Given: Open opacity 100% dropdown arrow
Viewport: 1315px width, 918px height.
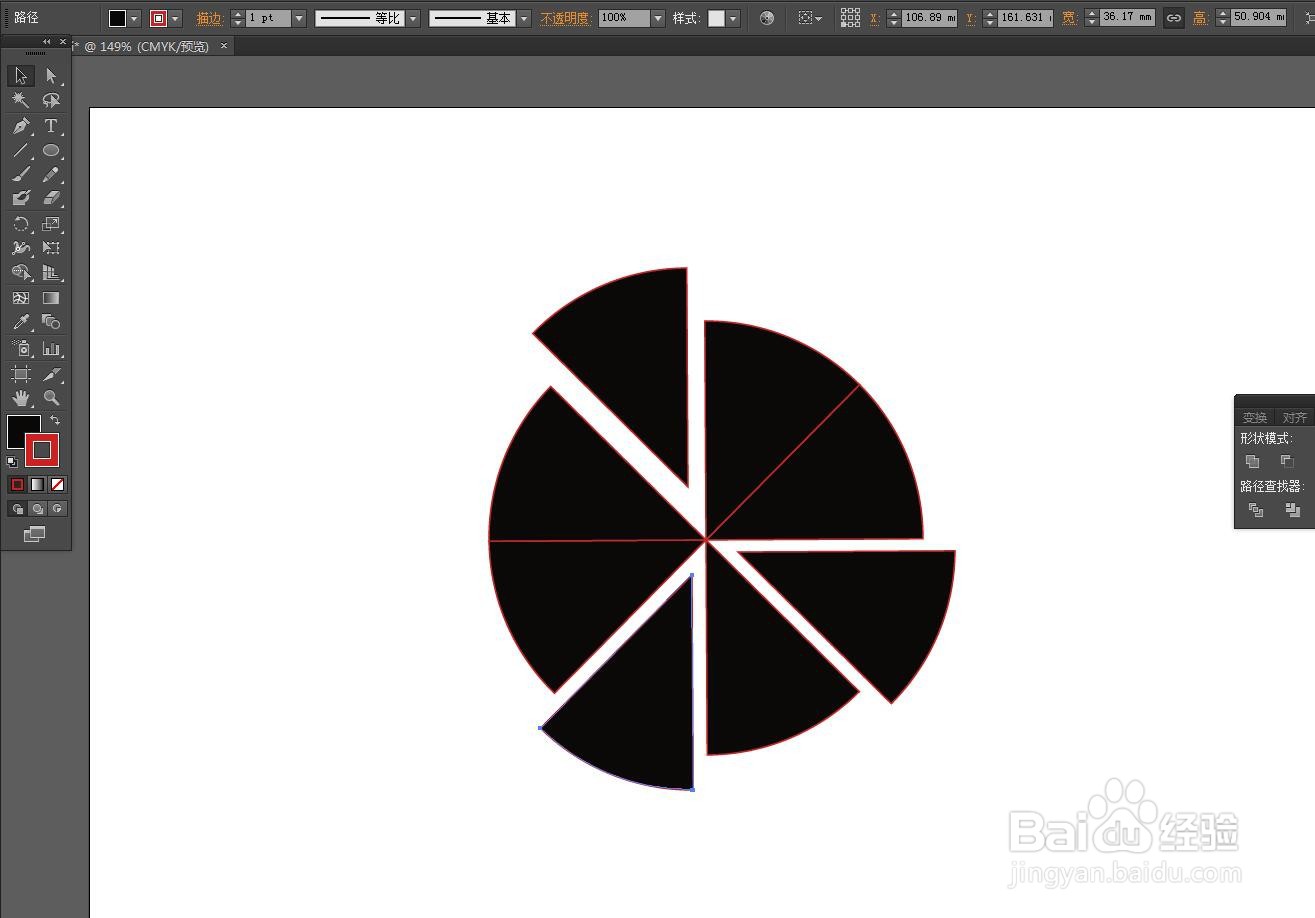Looking at the screenshot, I should click(x=657, y=18).
